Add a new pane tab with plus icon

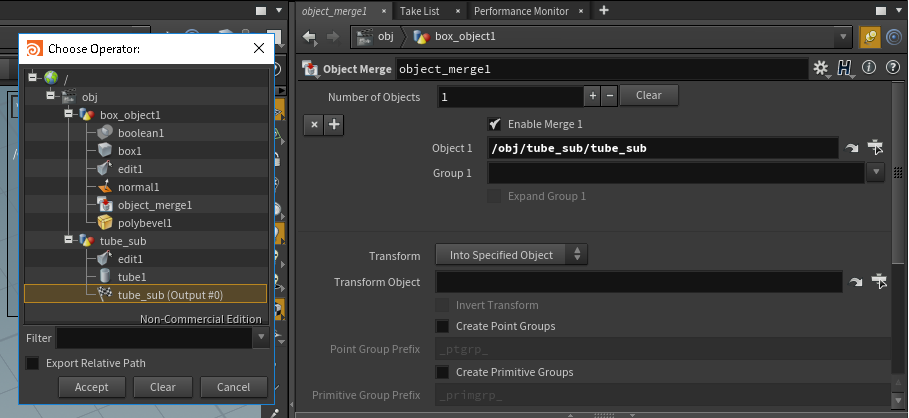click(603, 10)
